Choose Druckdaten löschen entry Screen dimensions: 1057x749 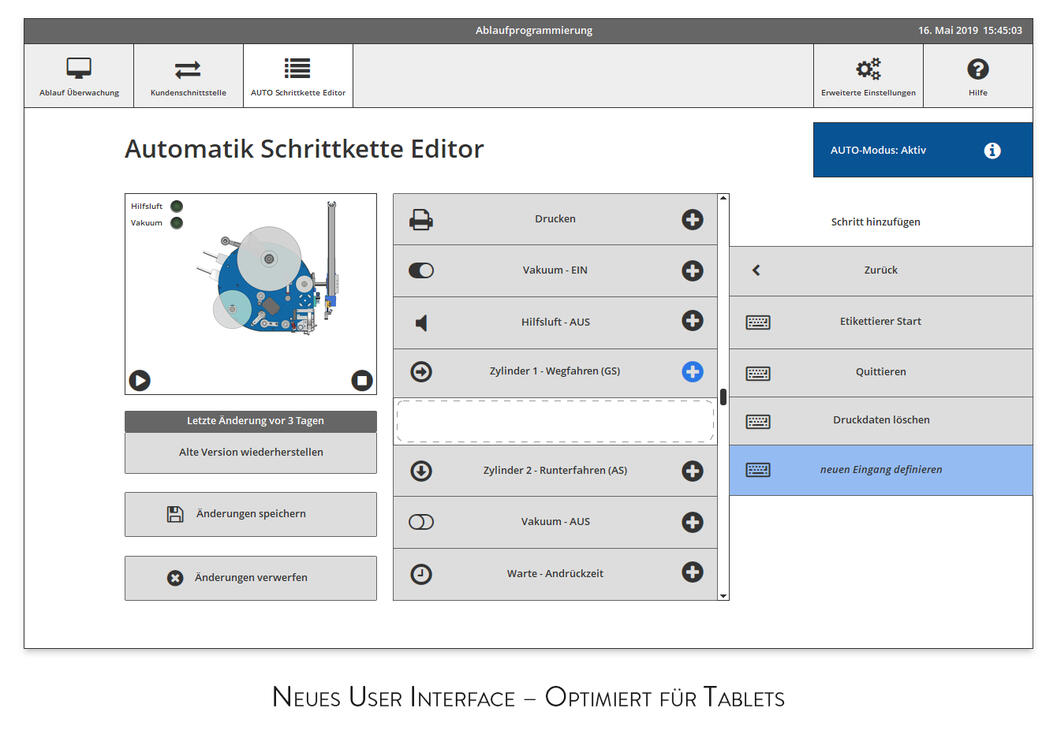click(x=880, y=421)
